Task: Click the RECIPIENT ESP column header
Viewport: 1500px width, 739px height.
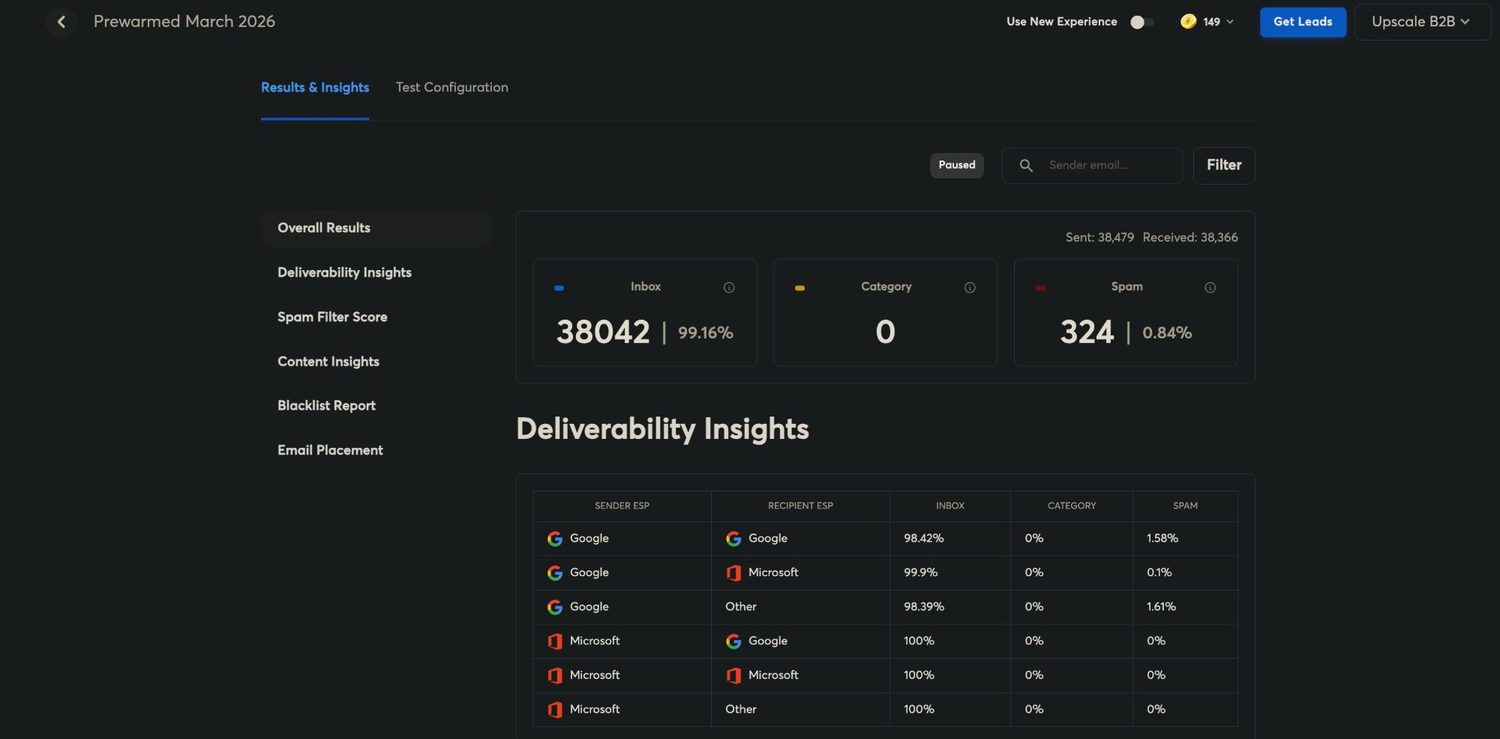Action: click(800, 506)
